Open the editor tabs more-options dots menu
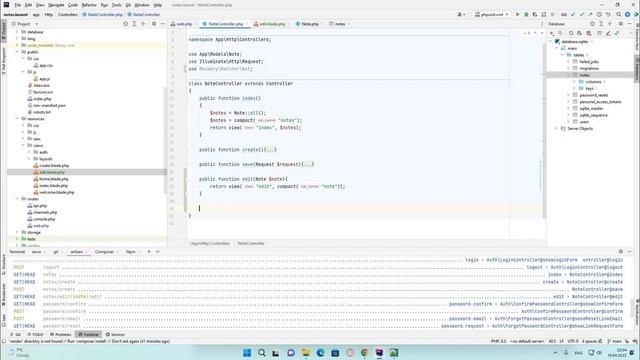The width and height of the screenshot is (640, 360). [x=542, y=24]
